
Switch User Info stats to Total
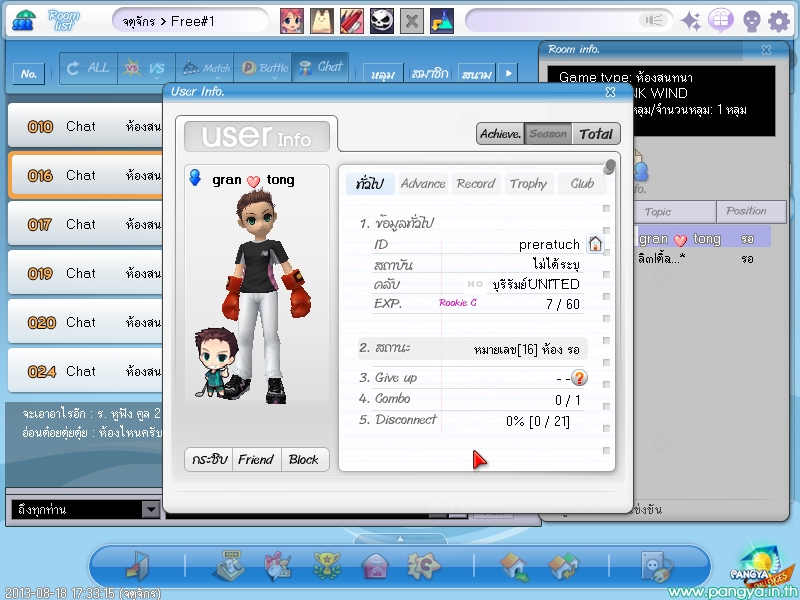pos(596,134)
